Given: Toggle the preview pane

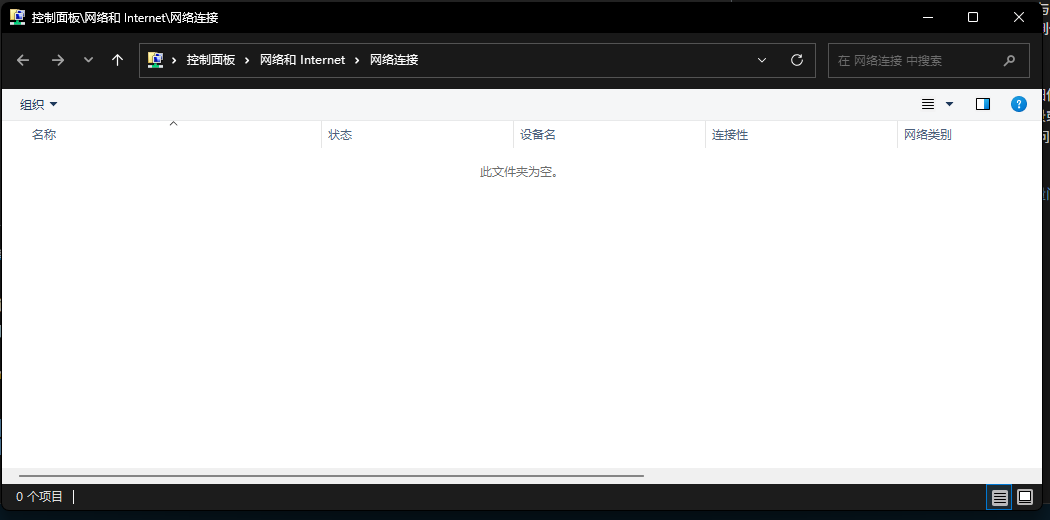Looking at the screenshot, I should (x=983, y=104).
